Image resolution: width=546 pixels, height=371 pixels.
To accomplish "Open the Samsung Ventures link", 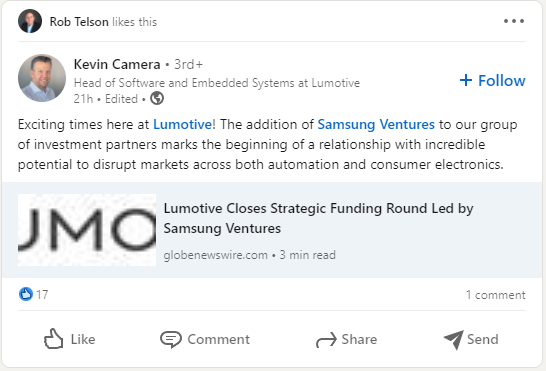I will [376, 124].
